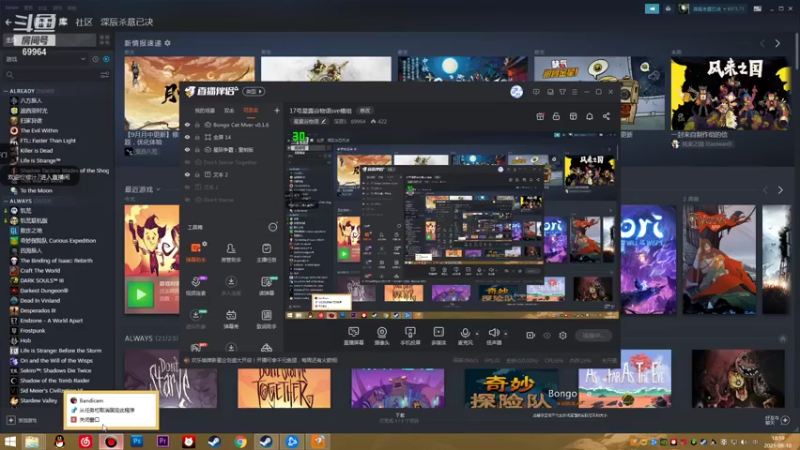
Task: Open Google Chrome from the taskbar
Action: pyautogui.click(x=240, y=441)
